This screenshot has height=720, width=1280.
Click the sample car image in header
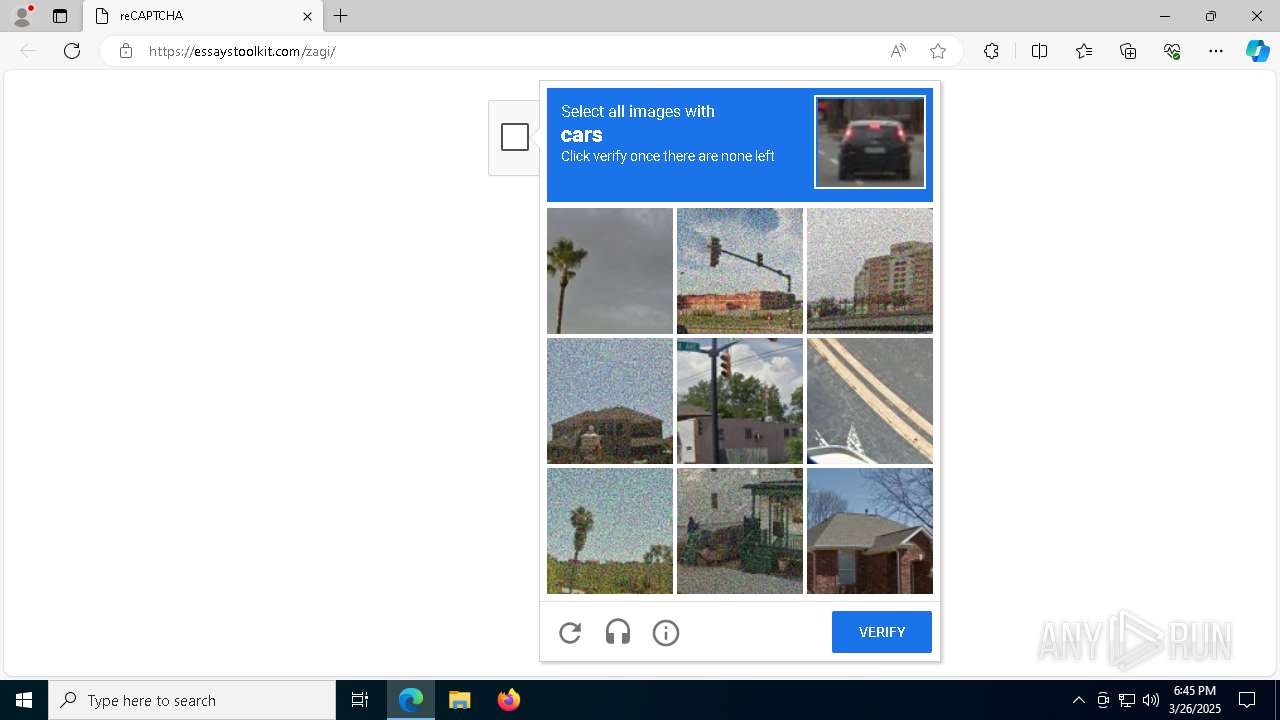pyautogui.click(x=870, y=142)
